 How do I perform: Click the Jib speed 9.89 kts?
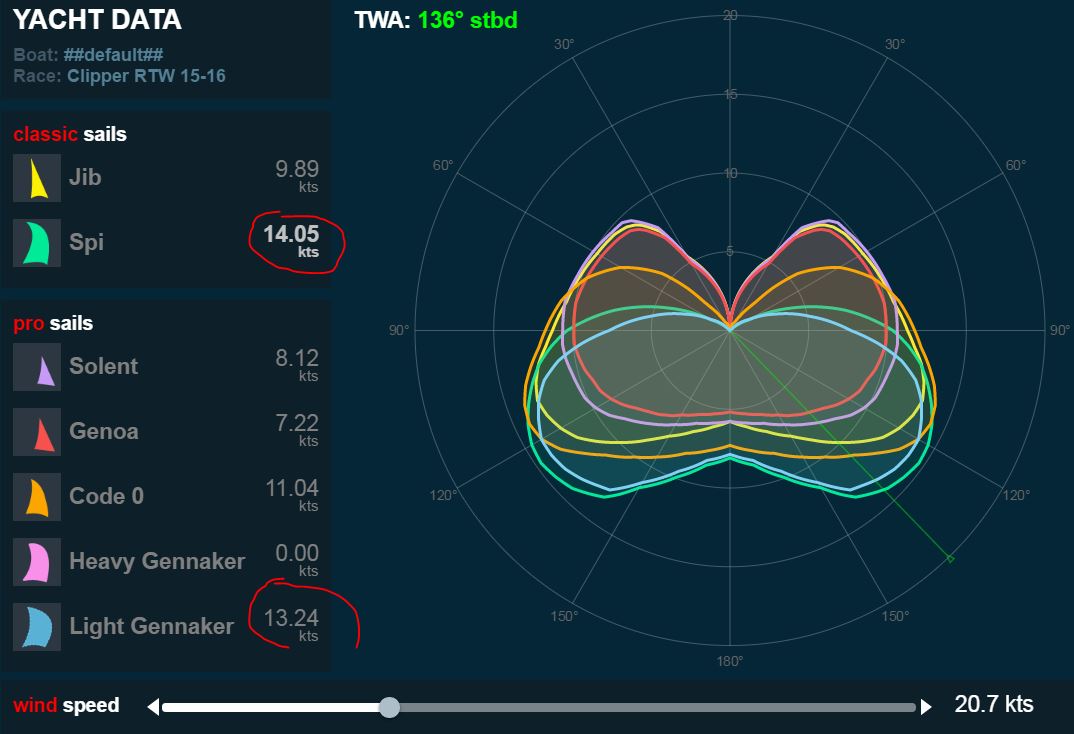pyautogui.click(x=297, y=176)
